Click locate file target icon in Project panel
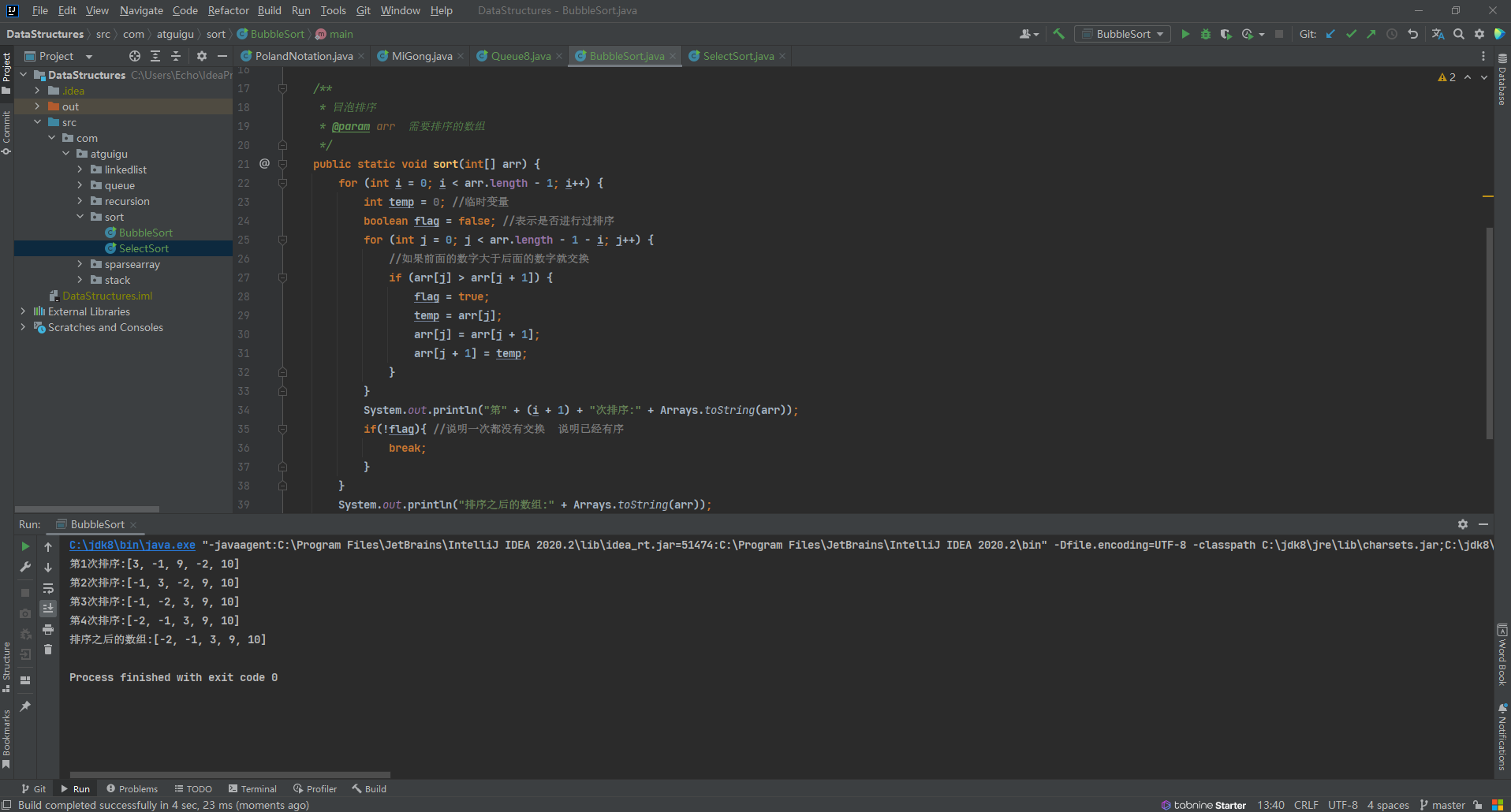 (x=135, y=56)
